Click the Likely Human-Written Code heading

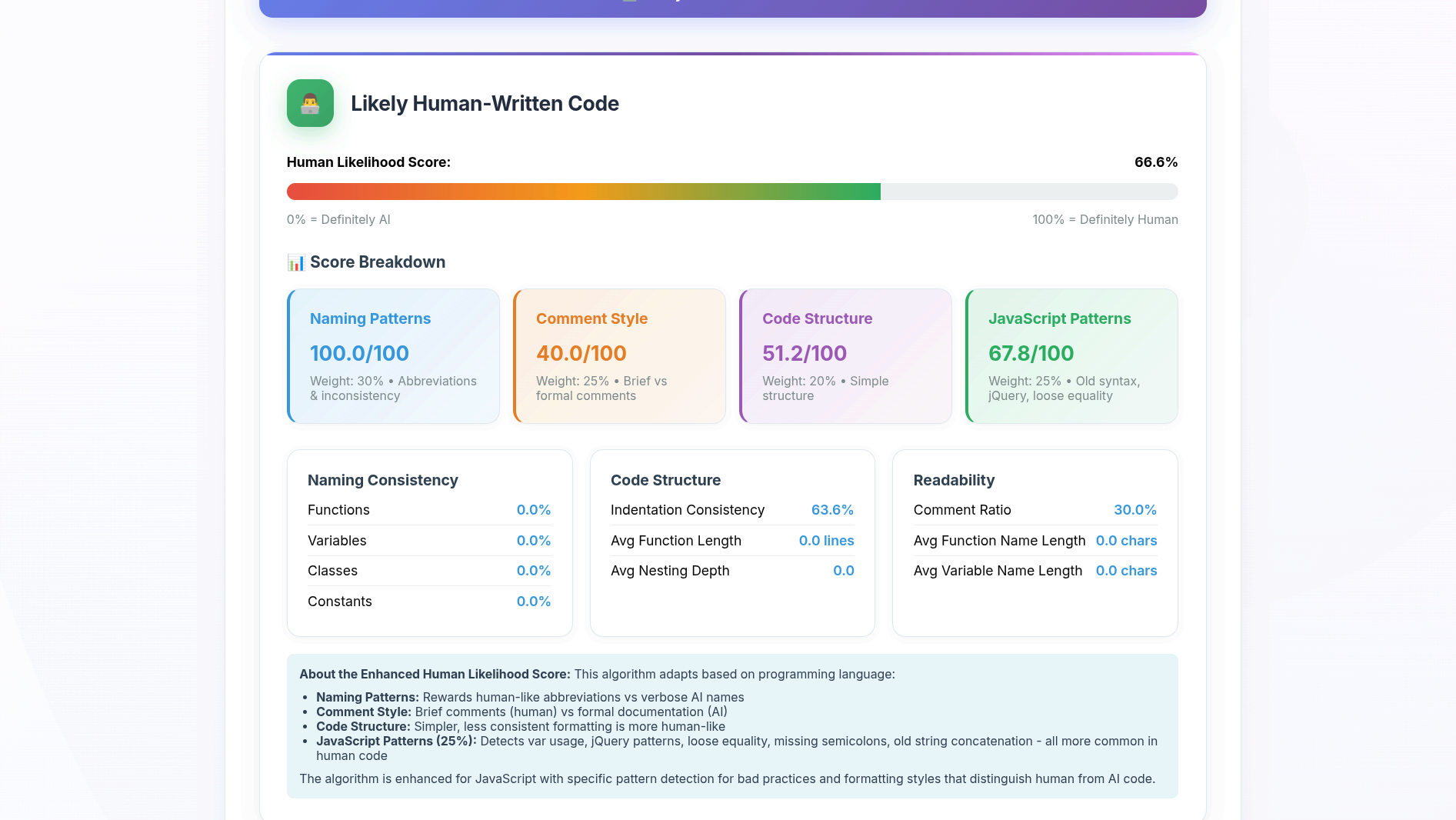click(x=485, y=104)
